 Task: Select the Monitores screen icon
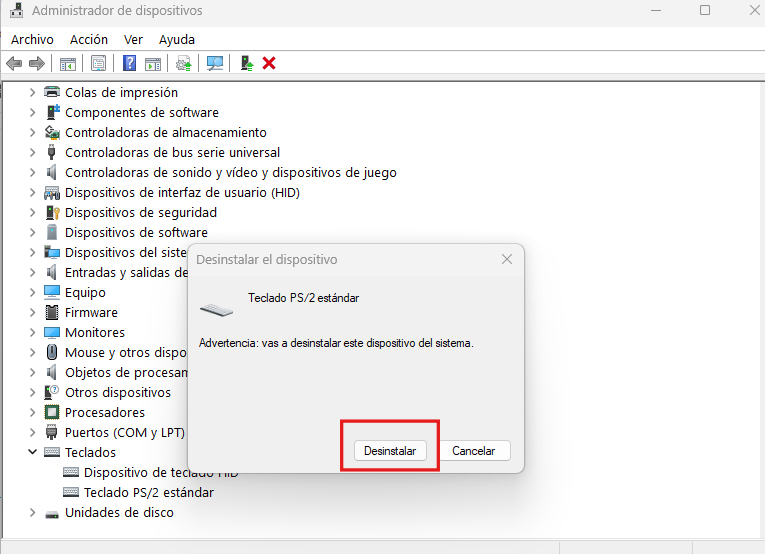tap(52, 332)
